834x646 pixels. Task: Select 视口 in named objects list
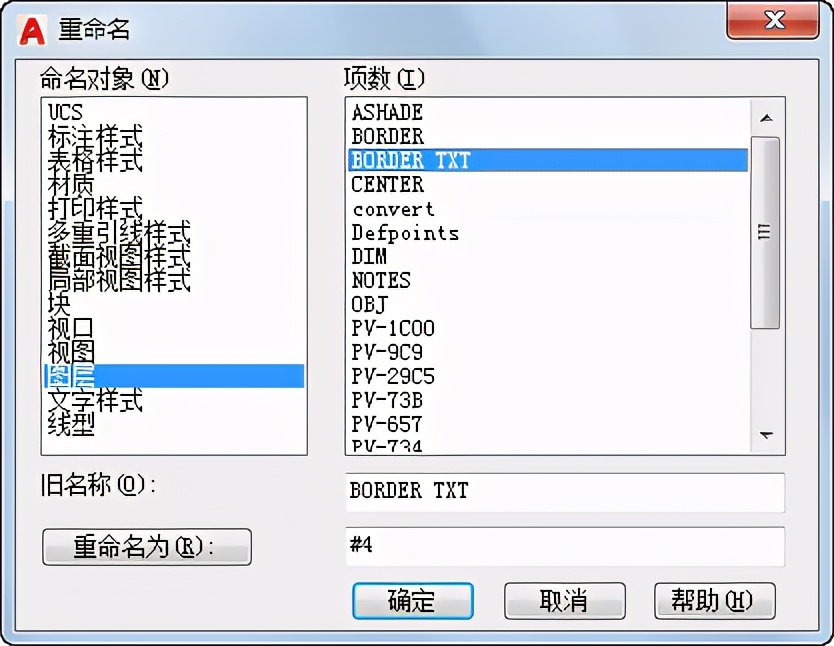point(174,328)
